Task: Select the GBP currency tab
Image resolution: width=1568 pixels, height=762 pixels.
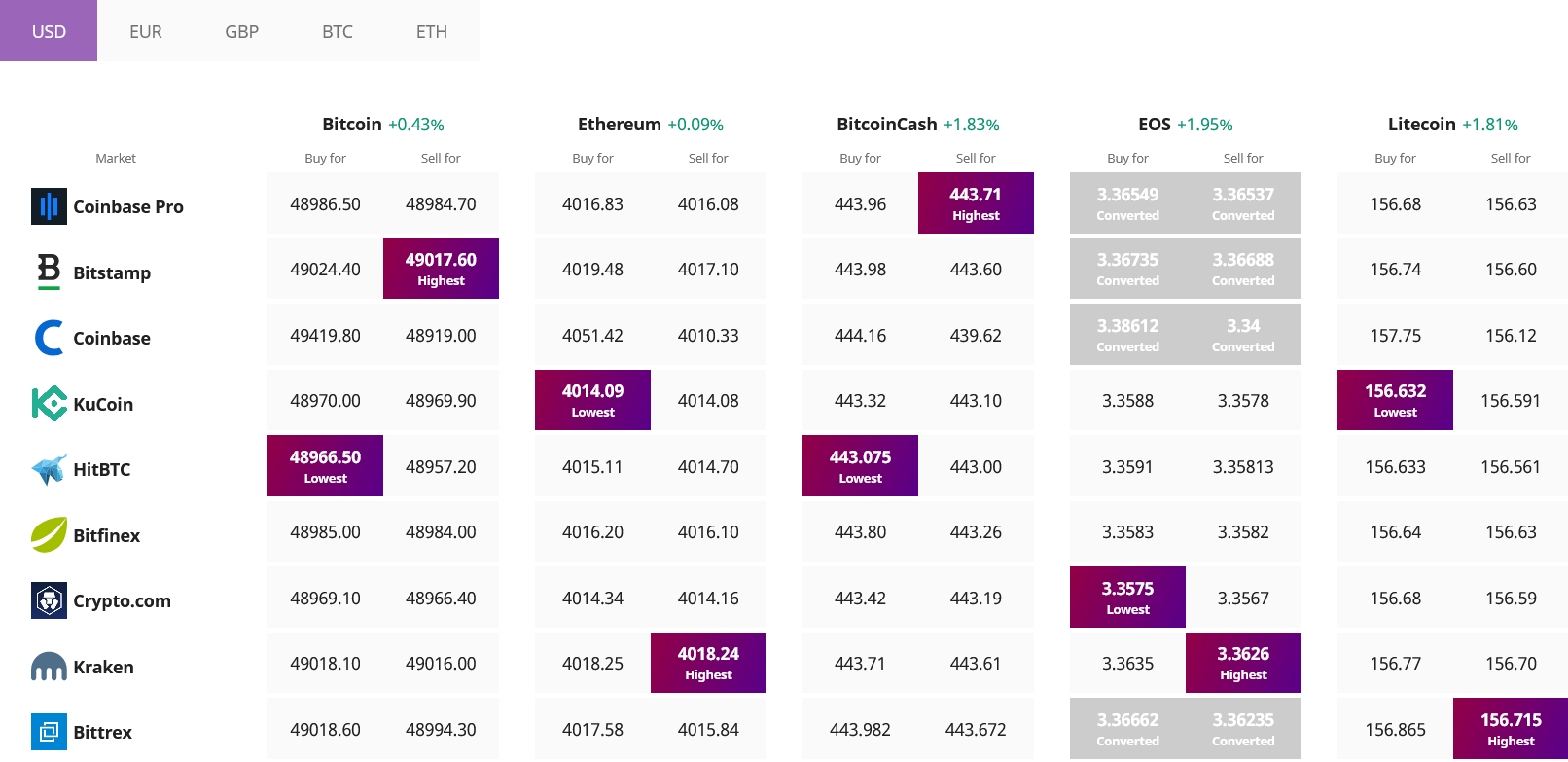Action: click(241, 31)
